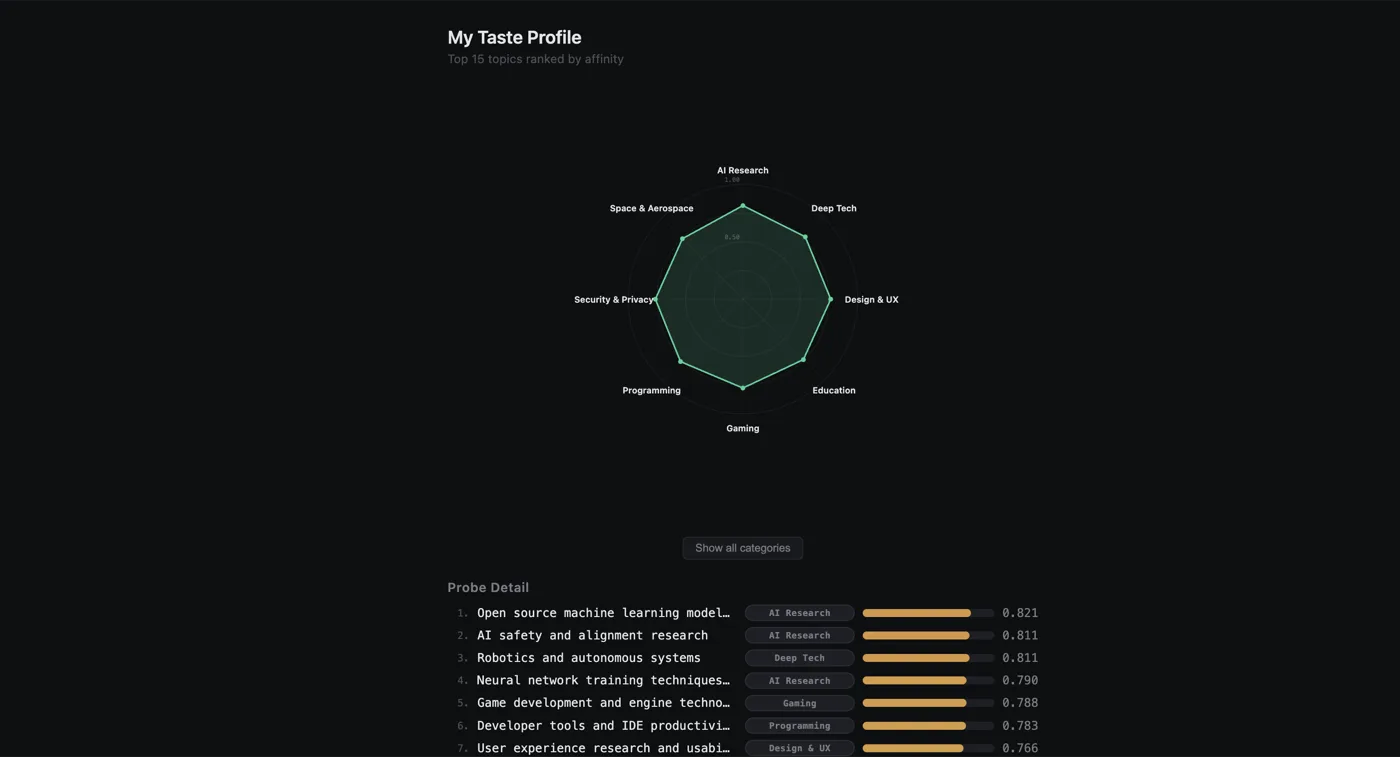The width and height of the screenshot is (1400, 757).
Task: Expand the User experience research truncated row
Action: pyautogui.click(x=602, y=748)
